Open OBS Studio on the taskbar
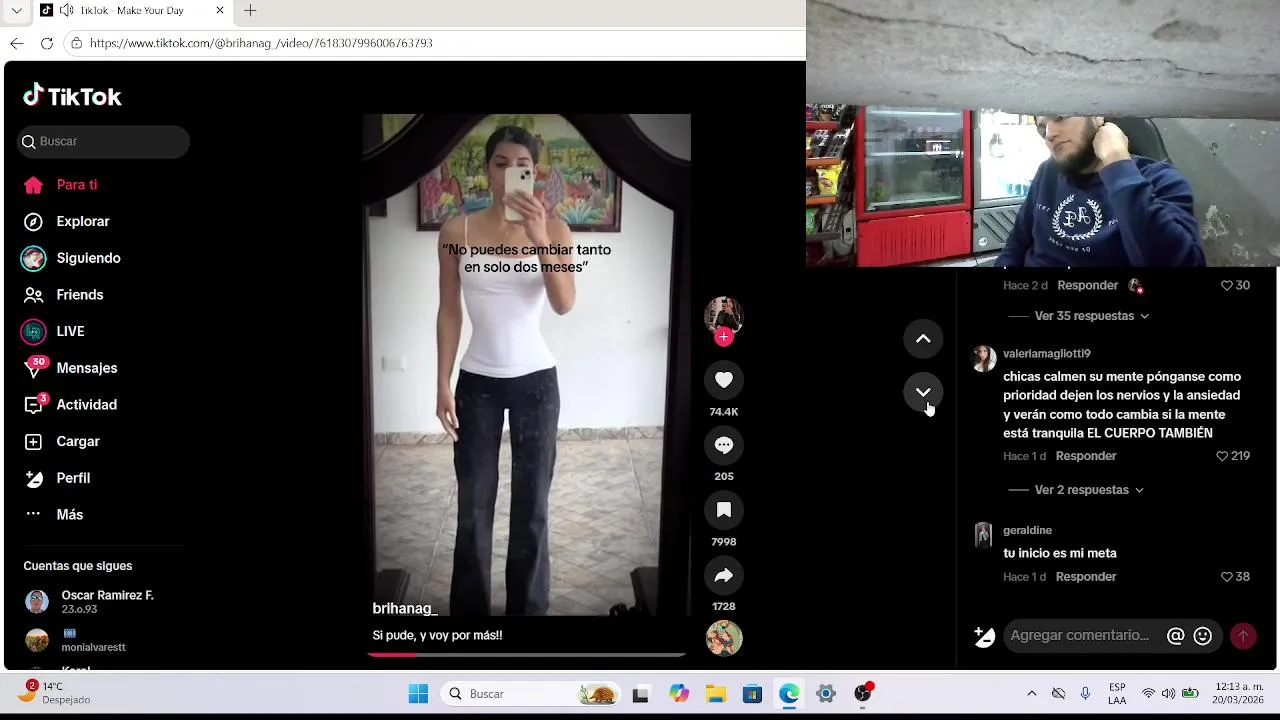1280x720 pixels. [863, 694]
